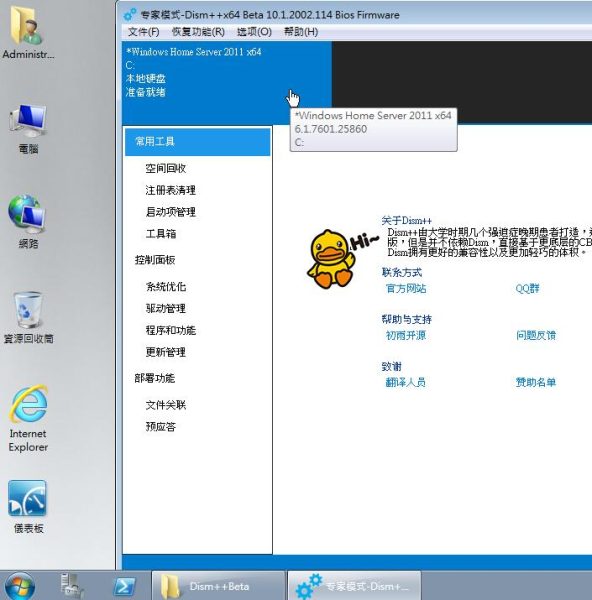The width and height of the screenshot is (592, 600).
Task: Open Server Manager taskbar icon
Action: (x=72, y=586)
